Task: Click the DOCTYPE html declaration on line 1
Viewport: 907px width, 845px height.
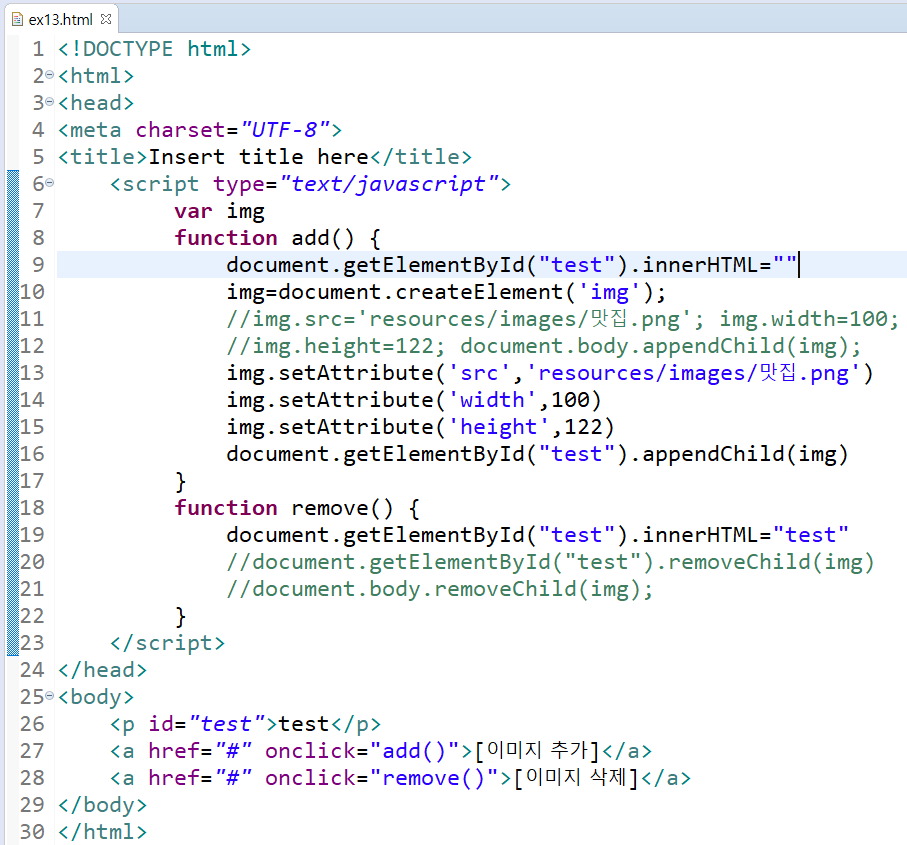Action: (x=154, y=49)
